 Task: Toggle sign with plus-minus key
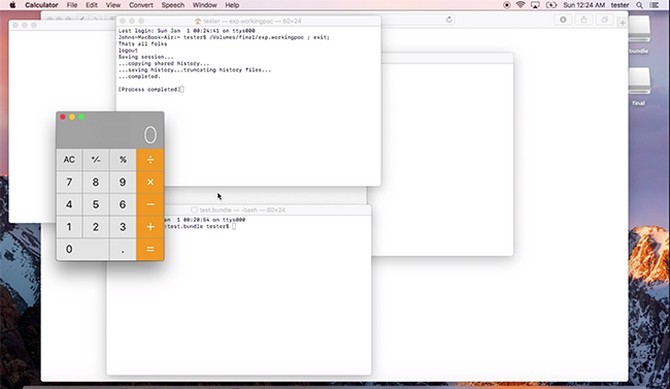[x=96, y=160]
